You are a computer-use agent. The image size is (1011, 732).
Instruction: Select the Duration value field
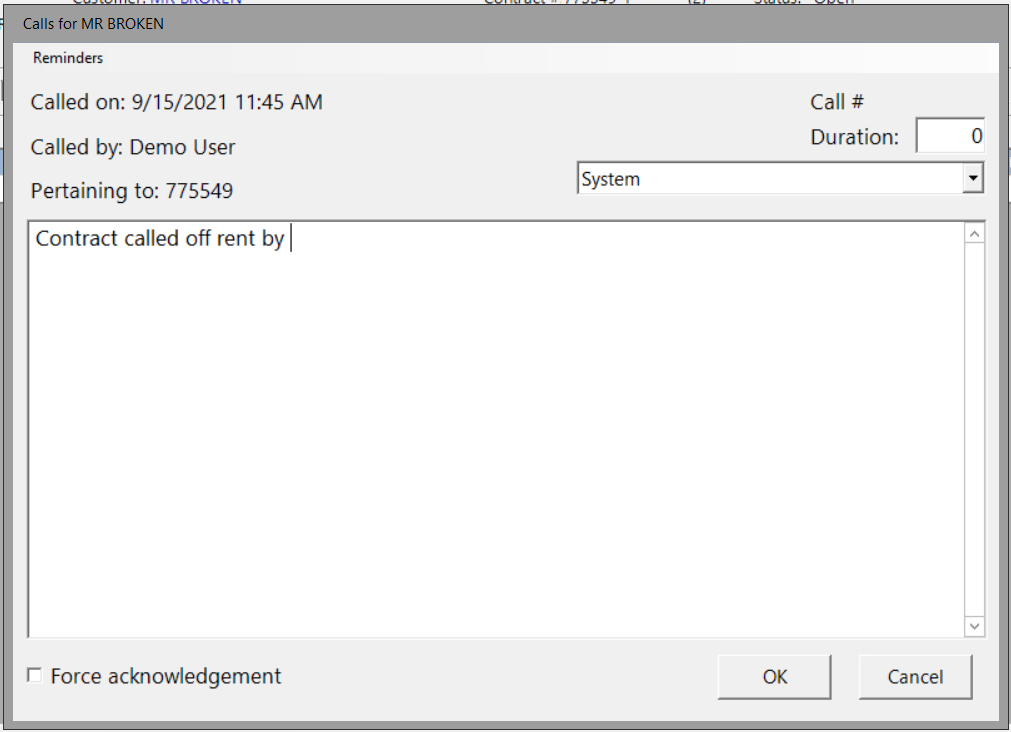pos(950,135)
